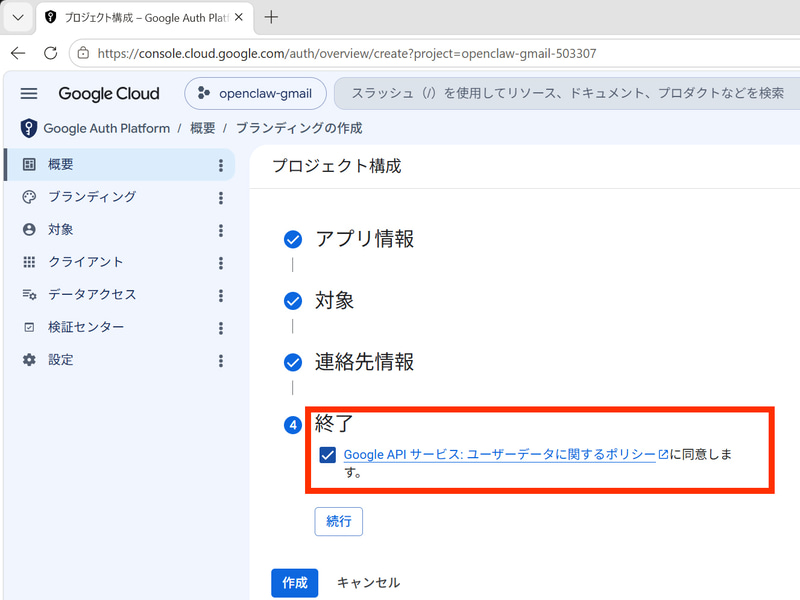Image resolution: width=800 pixels, height=600 pixels.
Task: Open Google Auth Platform breadcrumb link
Action: [x=107, y=128]
